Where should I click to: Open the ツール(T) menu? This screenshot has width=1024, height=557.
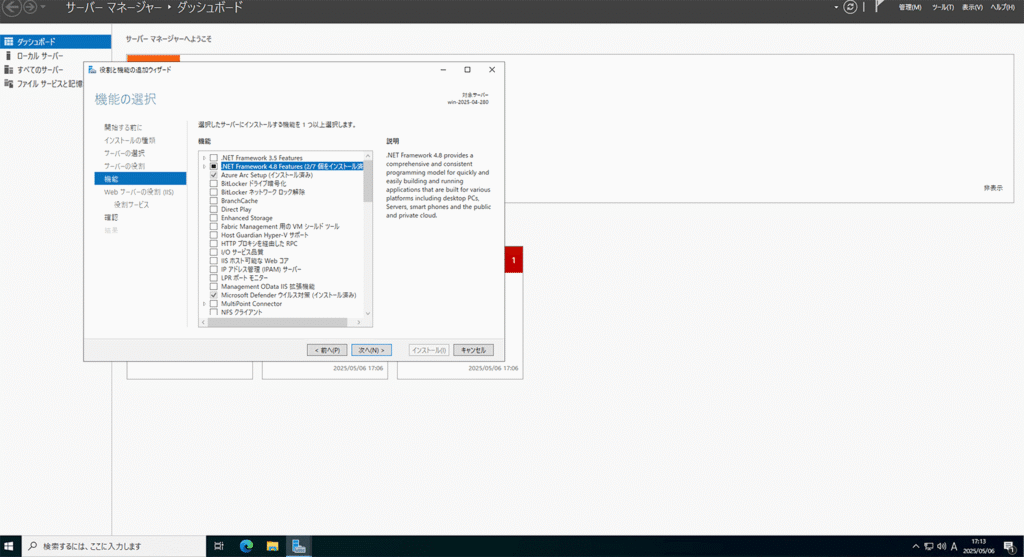coord(942,7)
